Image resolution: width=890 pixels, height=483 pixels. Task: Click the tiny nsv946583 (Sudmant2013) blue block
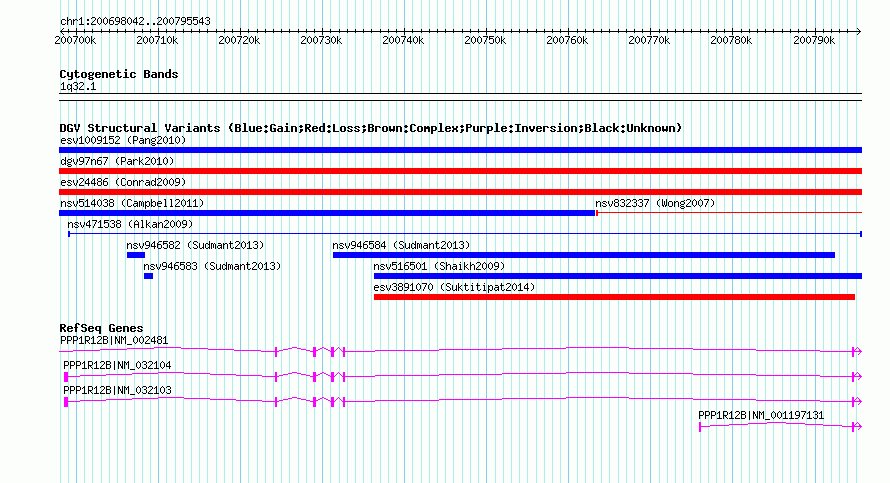[148, 276]
